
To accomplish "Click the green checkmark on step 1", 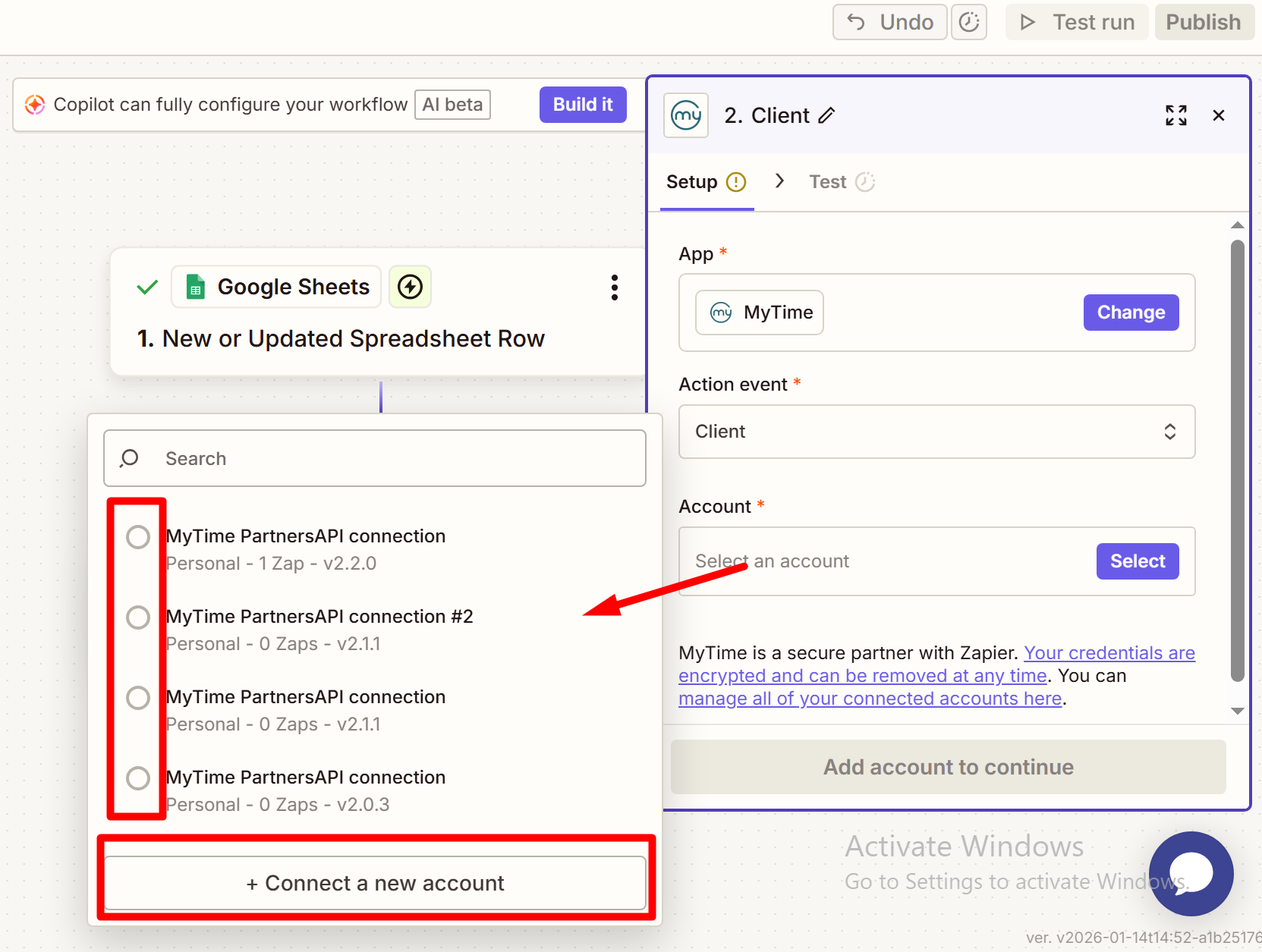I will pos(147,287).
